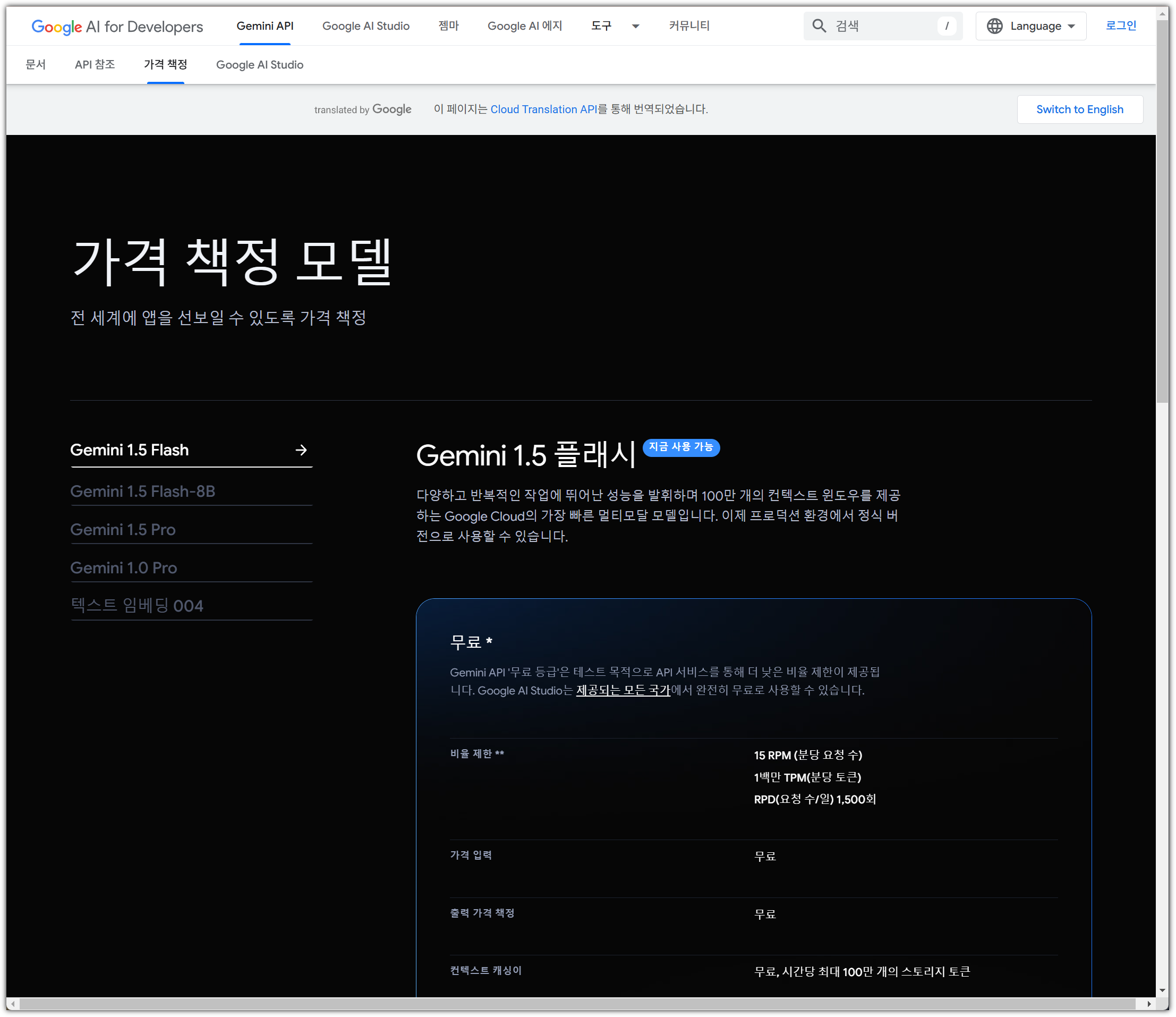Click the arrow next to Gemini 1.5 Flash
Image resolution: width=1176 pixels, height=1017 pixels.
point(301,450)
